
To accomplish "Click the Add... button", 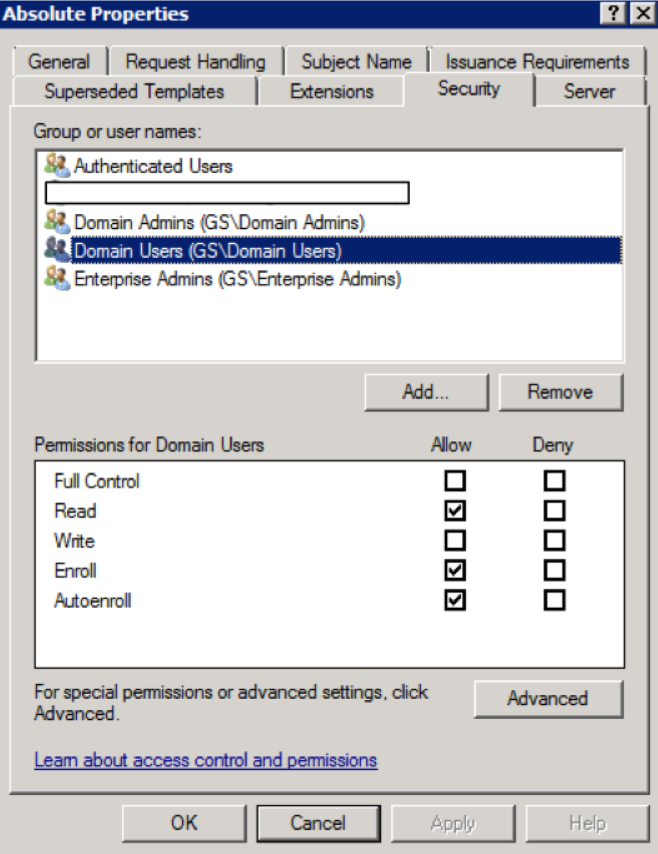I will click(x=425, y=392).
